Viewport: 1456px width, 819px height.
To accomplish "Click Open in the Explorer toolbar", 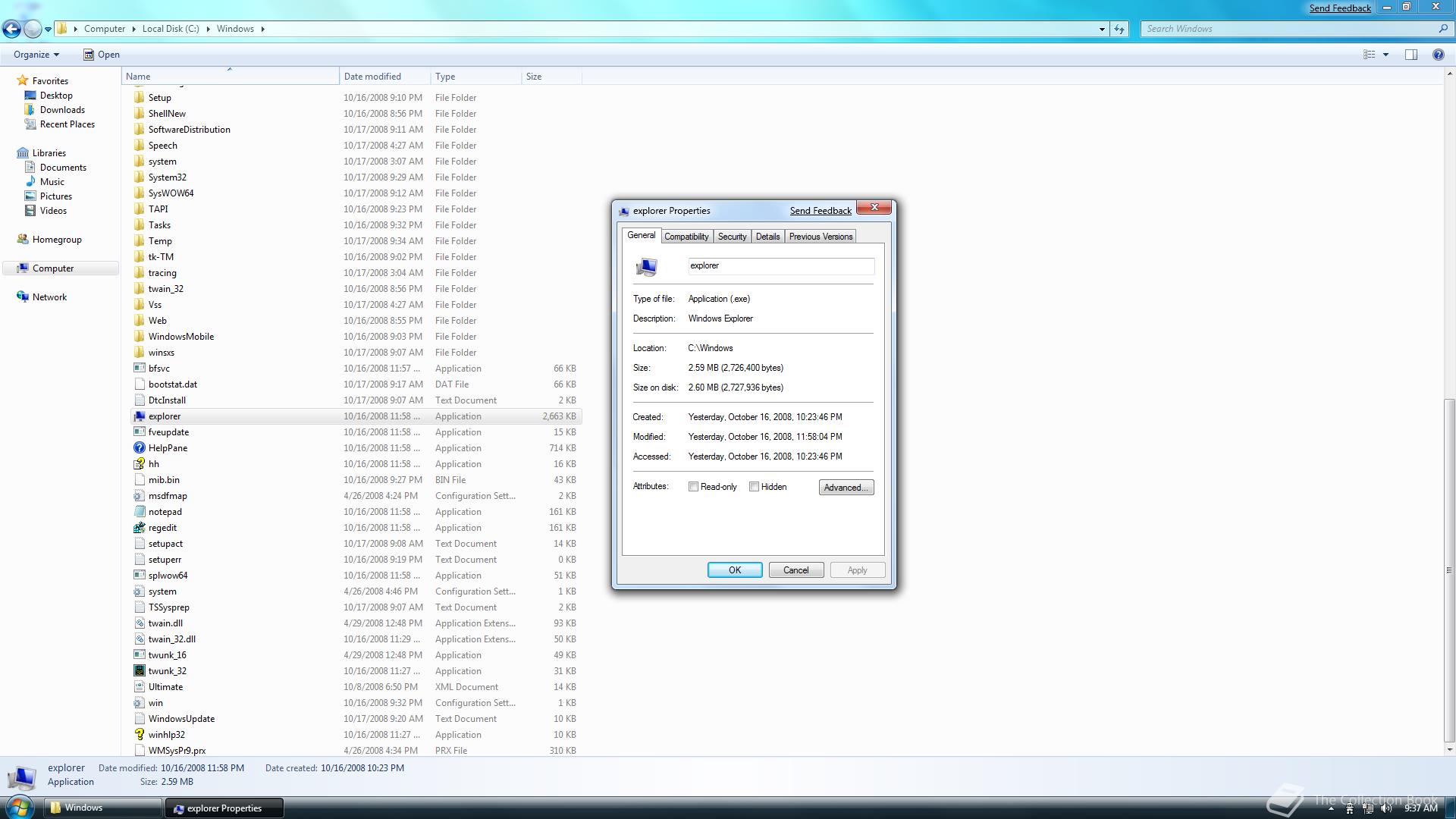I will click(101, 55).
